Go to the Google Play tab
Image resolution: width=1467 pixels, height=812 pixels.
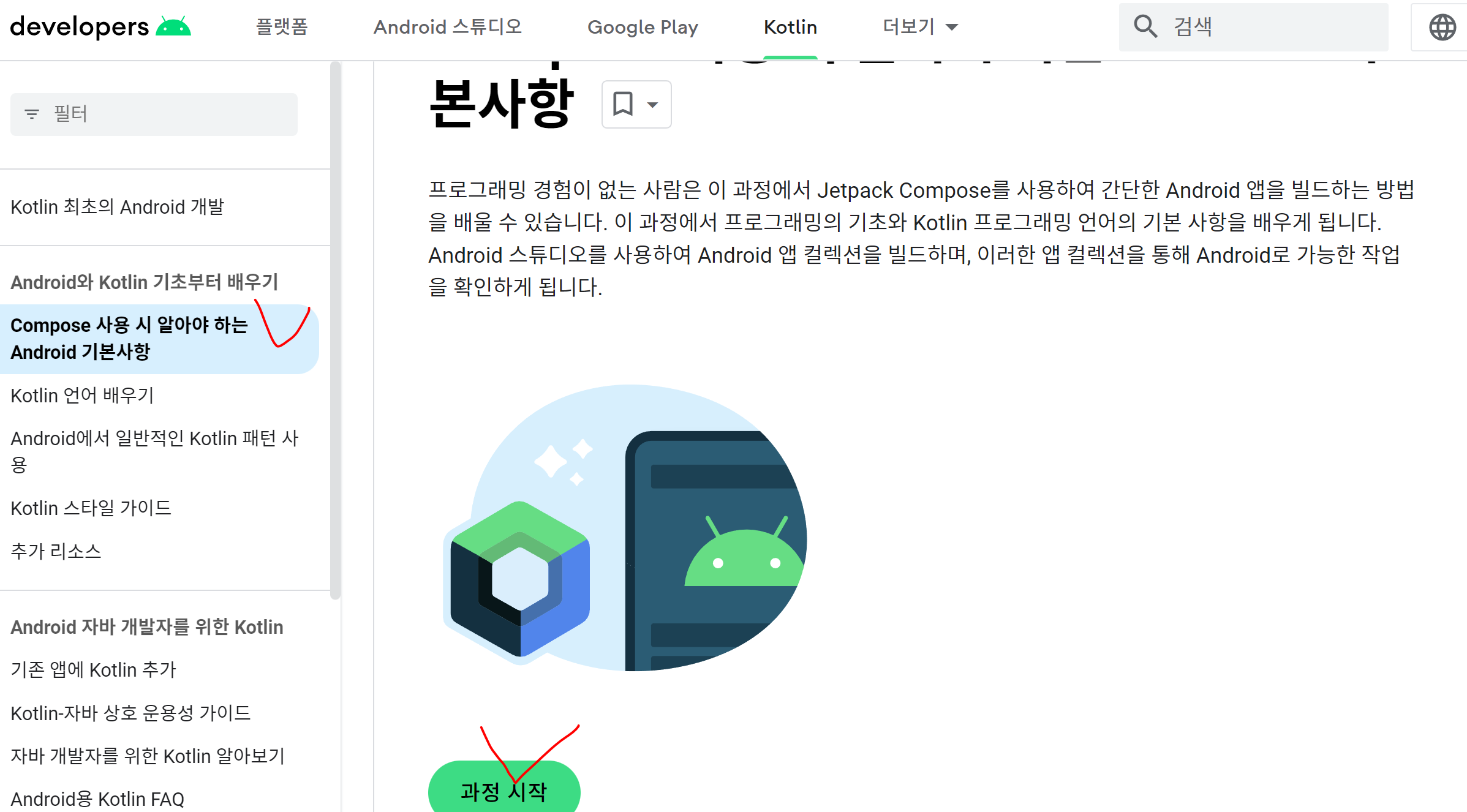[643, 27]
